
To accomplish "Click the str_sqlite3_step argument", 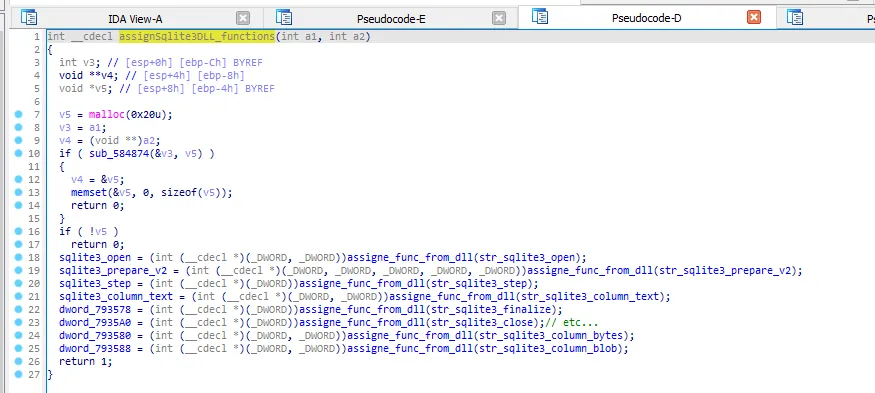I will point(480,283).
